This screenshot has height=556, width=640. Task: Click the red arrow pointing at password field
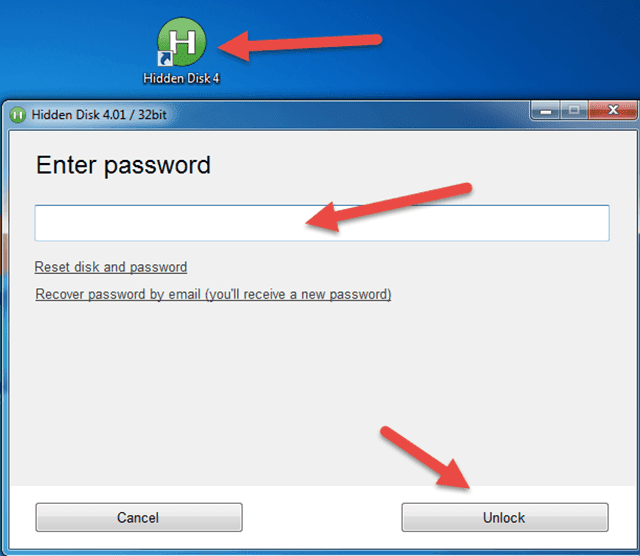tap(389, 207)
